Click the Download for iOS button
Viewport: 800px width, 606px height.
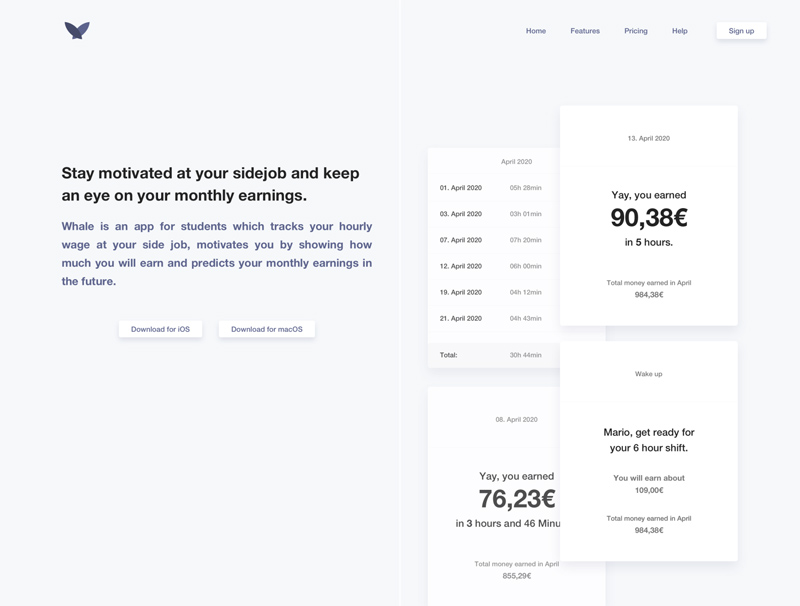(162, 328)
